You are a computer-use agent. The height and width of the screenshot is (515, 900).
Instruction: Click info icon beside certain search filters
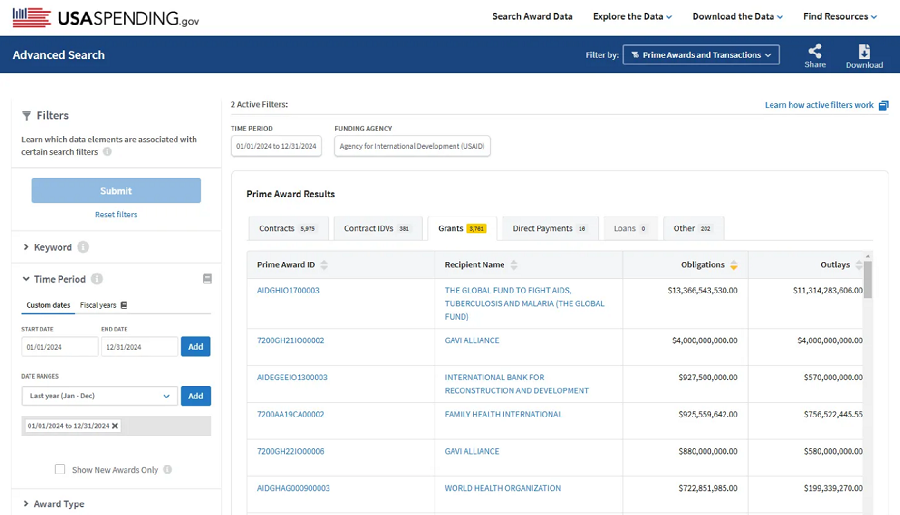pos(107,152)
